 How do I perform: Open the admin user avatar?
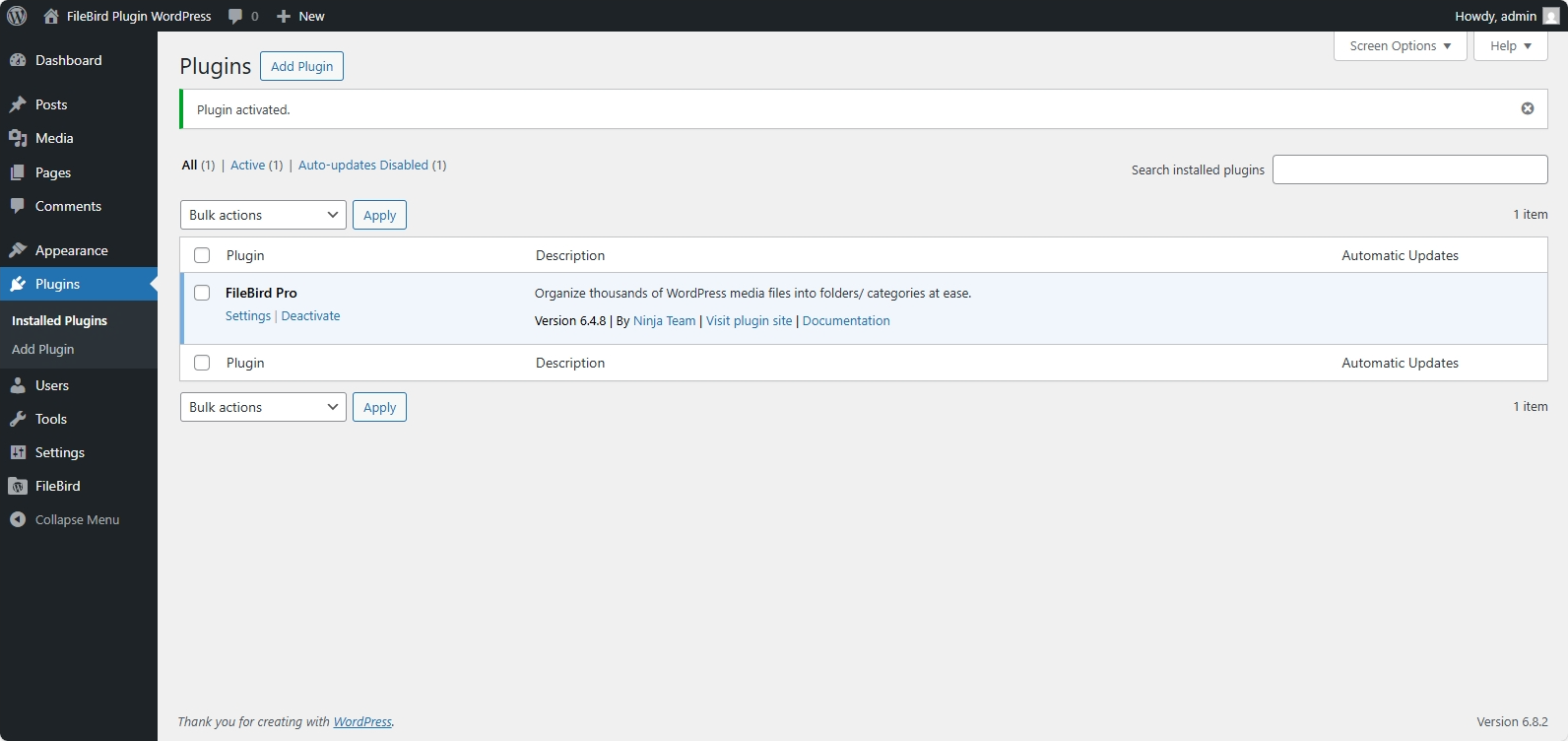tap(1550, 16)
